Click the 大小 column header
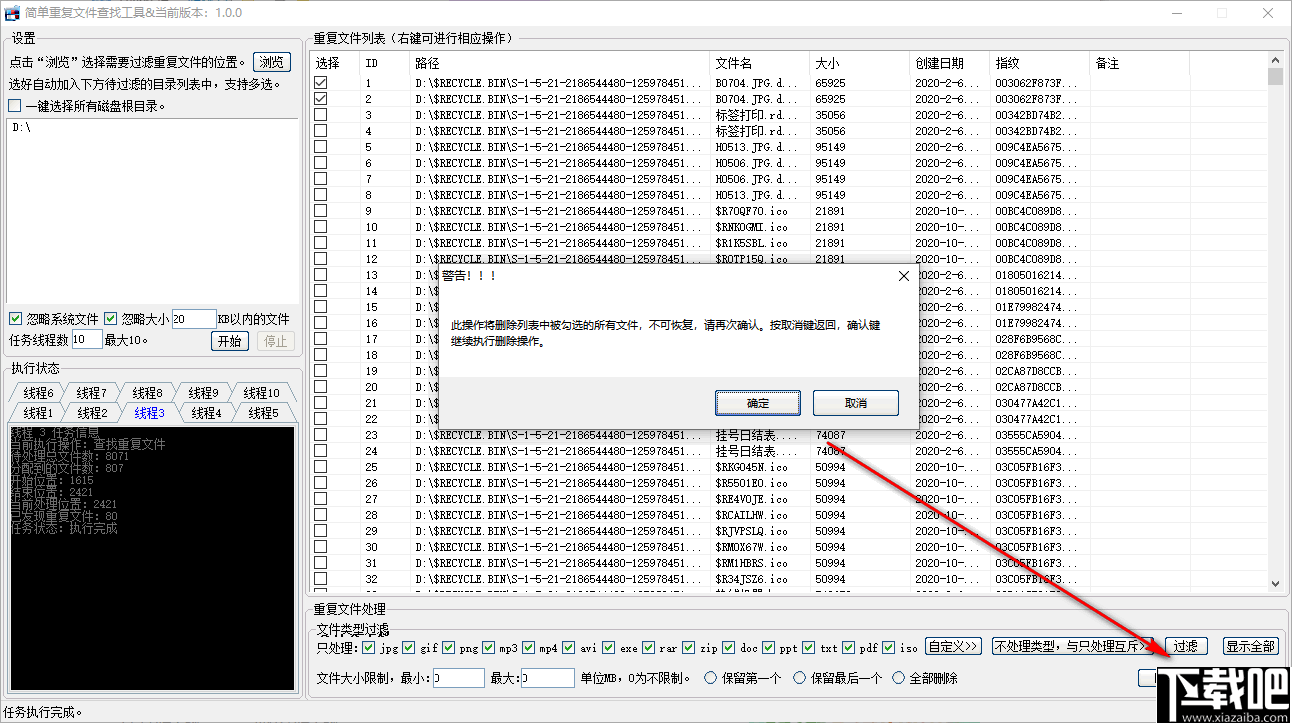The height and width of the screenshot is (723, 1292). [x=860, y=63]
